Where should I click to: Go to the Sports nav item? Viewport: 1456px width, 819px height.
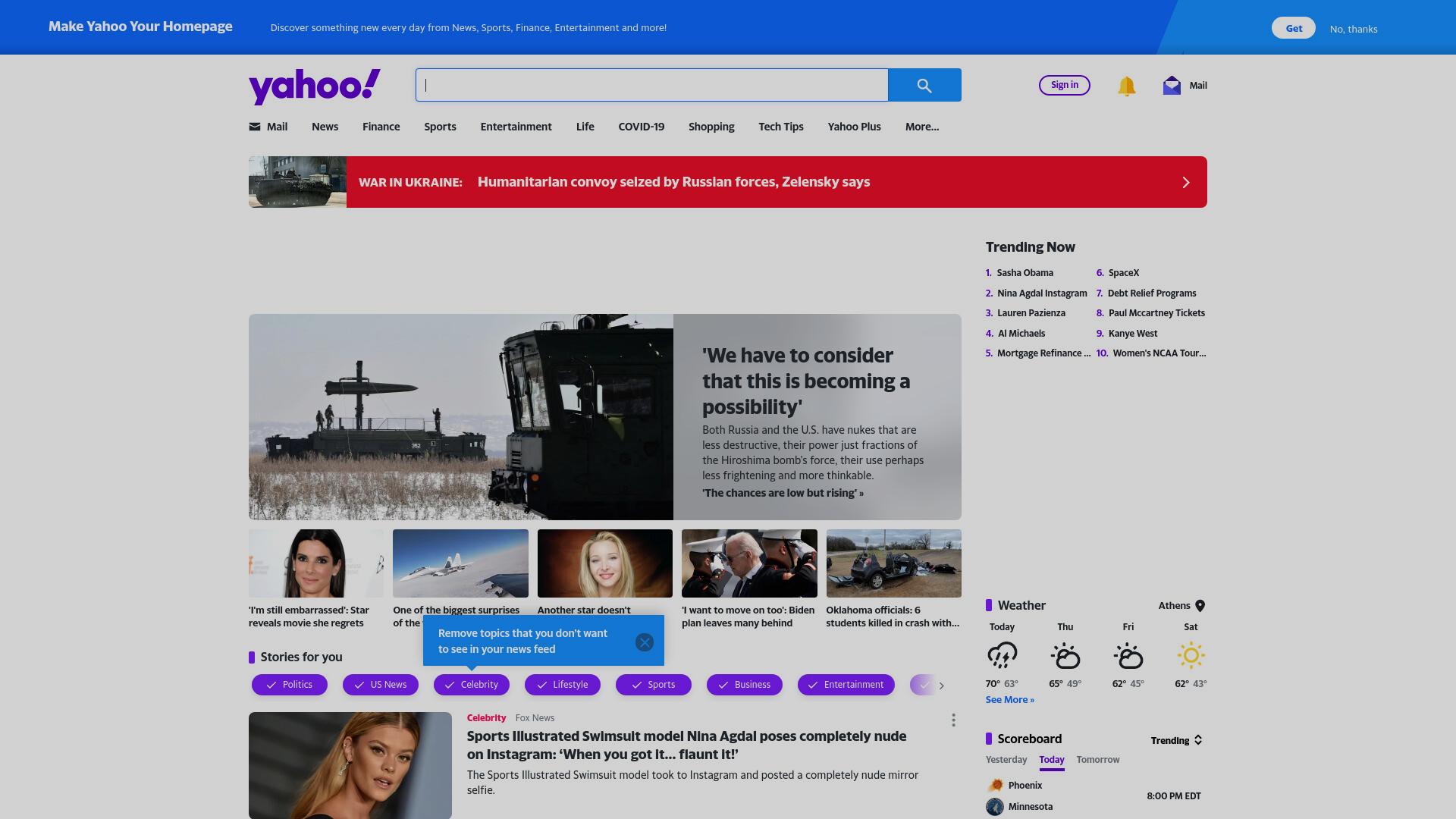(440, 127)
